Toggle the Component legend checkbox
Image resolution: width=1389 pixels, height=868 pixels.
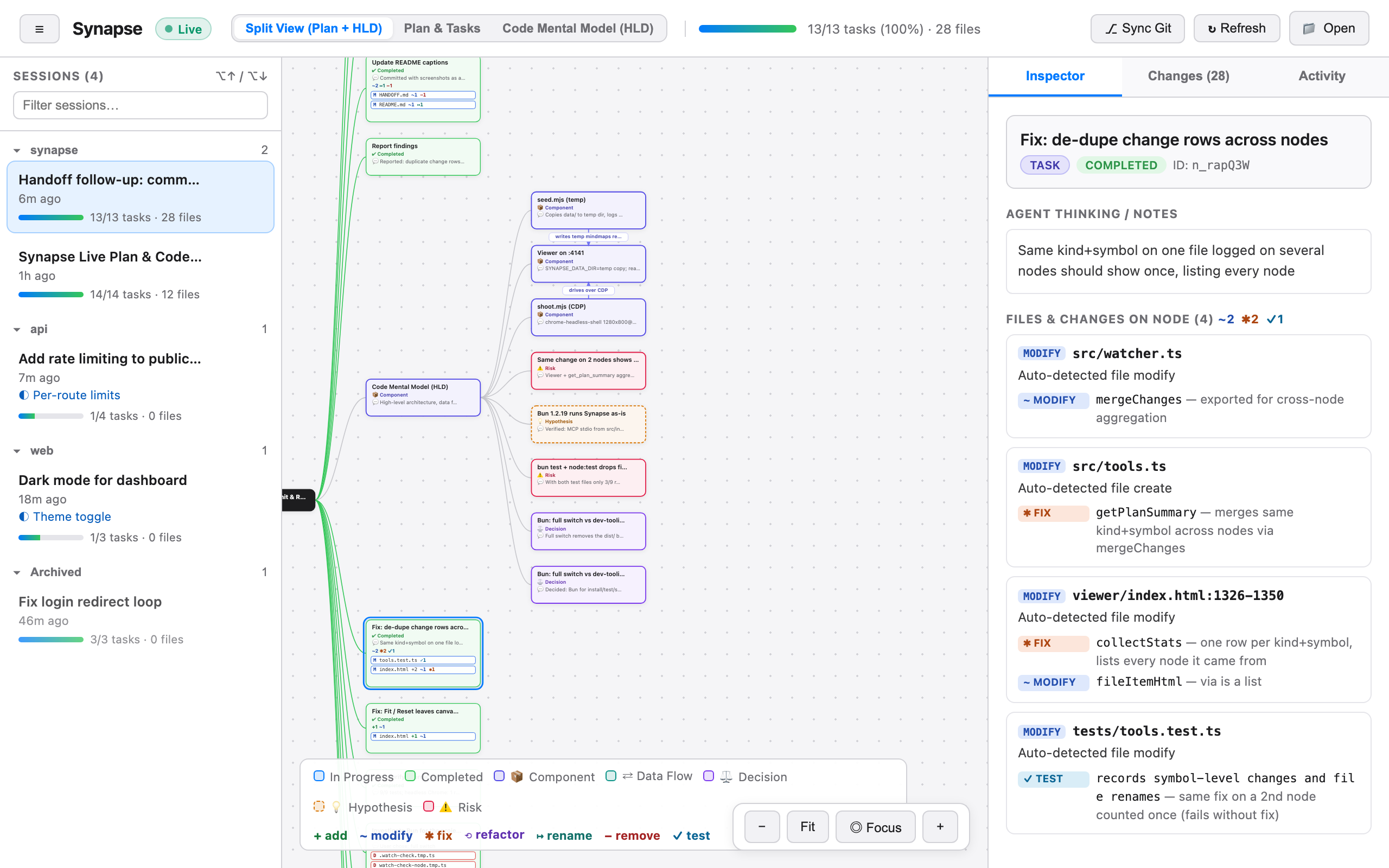pyautogui.click(x=499, y=776)
